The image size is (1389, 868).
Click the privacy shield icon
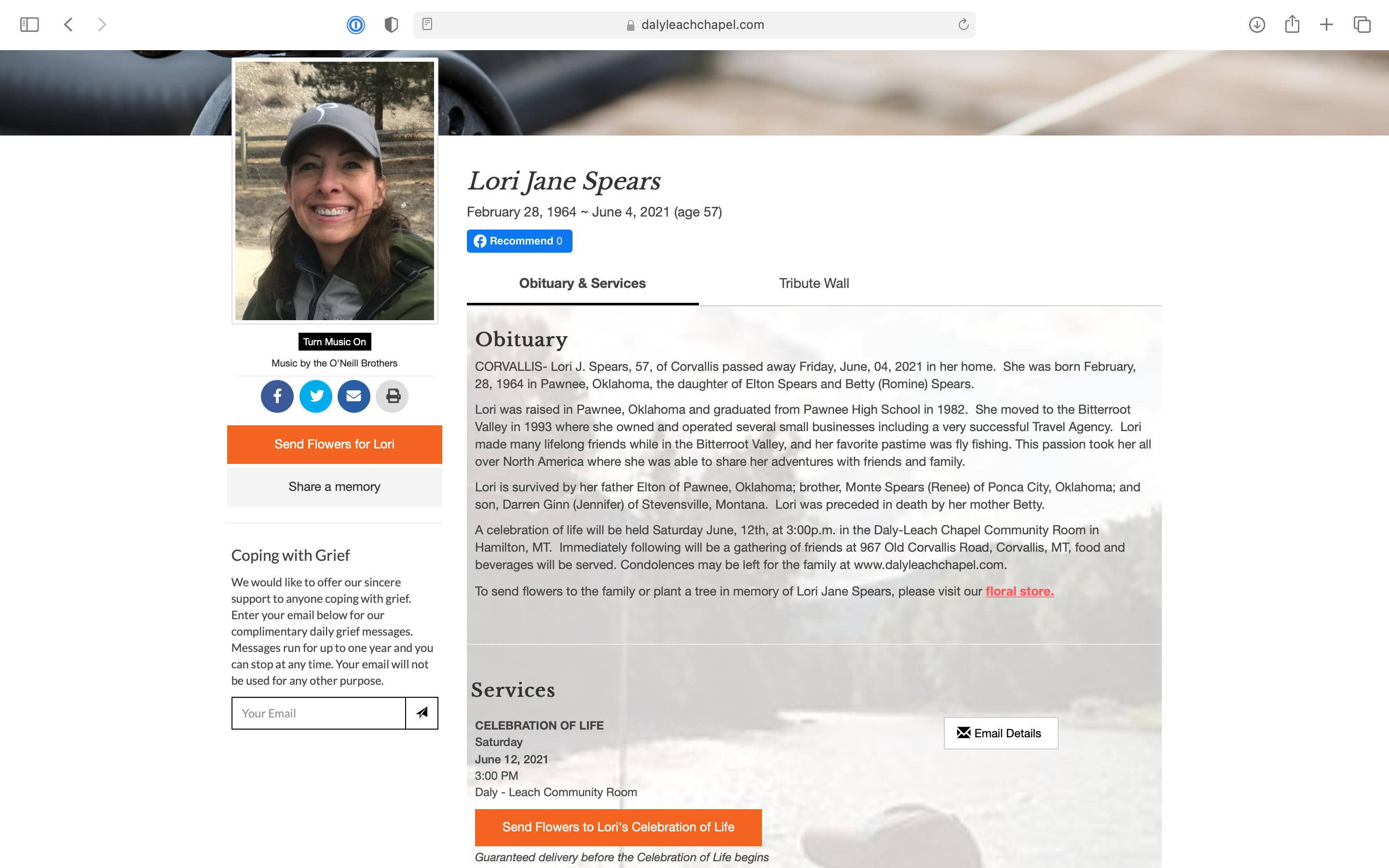(x=392, y=25)
